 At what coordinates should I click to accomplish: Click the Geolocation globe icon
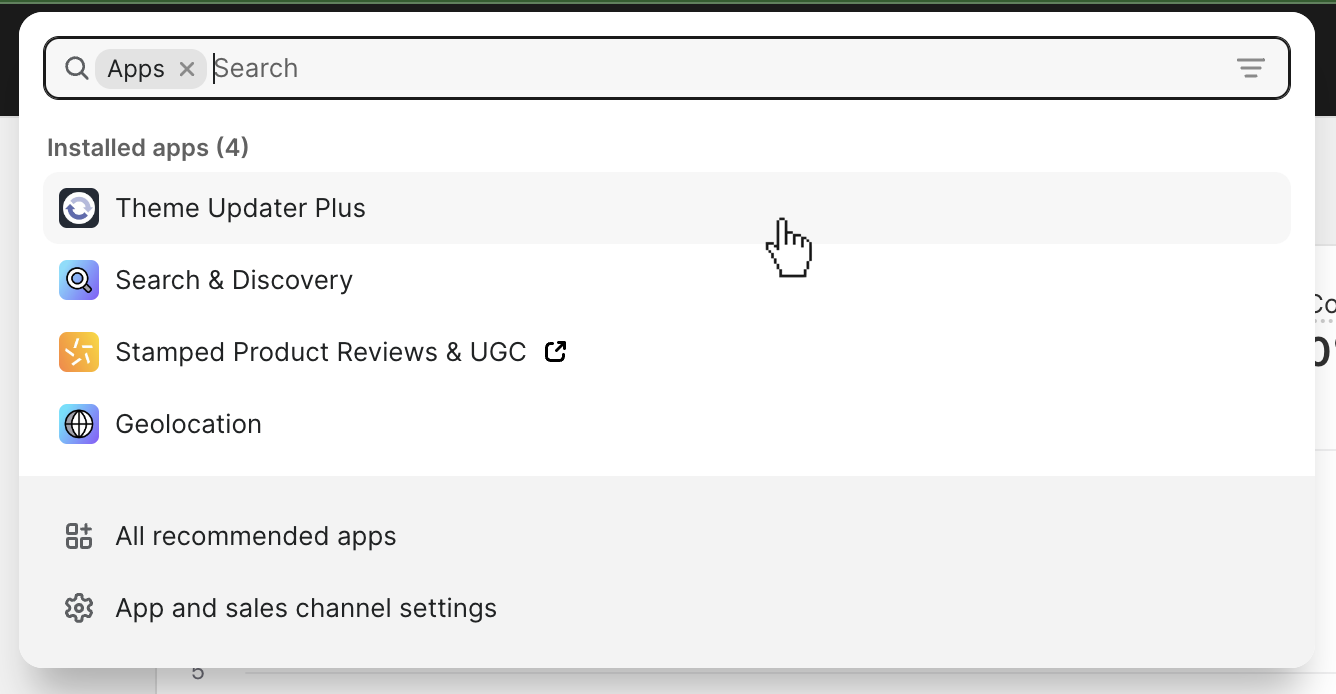[79, 424]
